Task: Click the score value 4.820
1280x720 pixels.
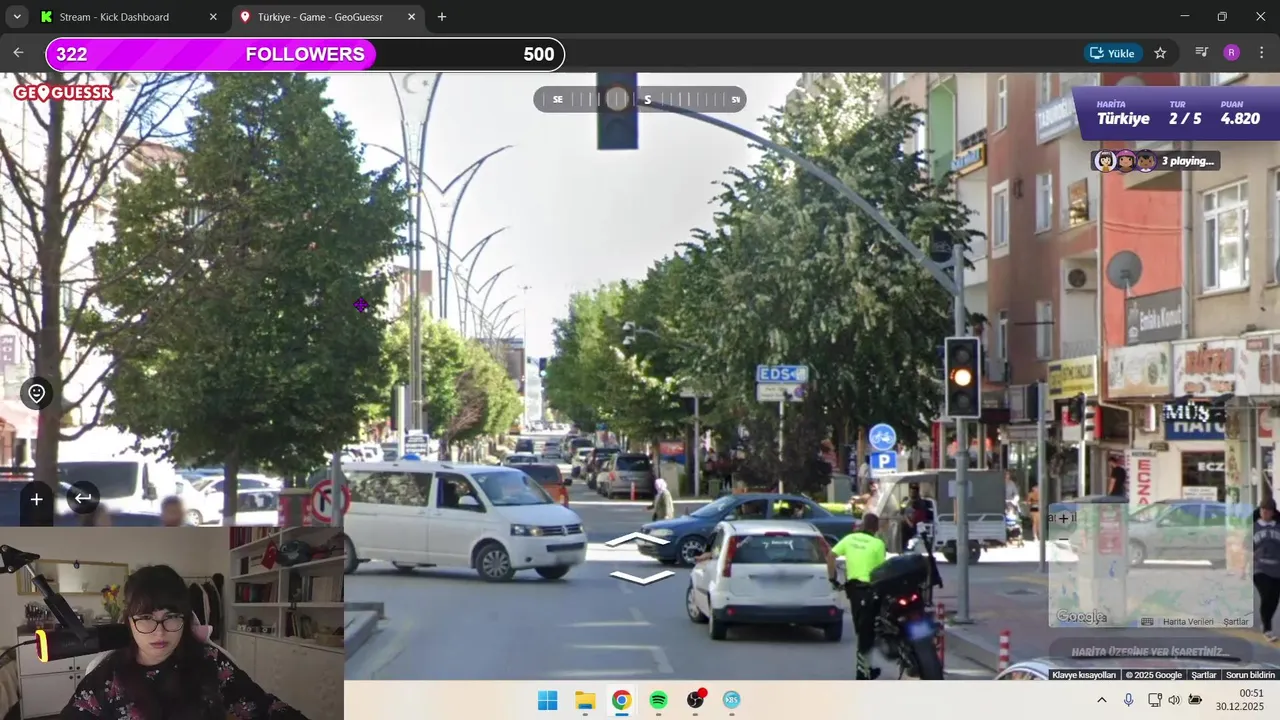Action: [1240, 118]
